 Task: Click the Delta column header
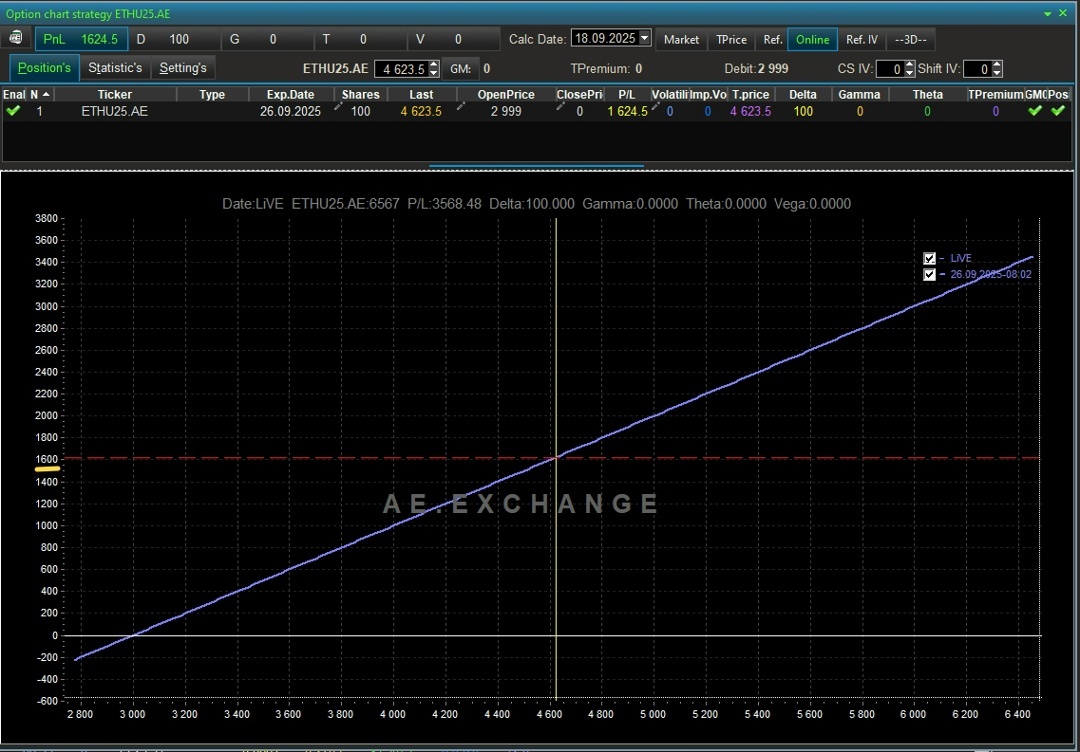click(802, 94)
